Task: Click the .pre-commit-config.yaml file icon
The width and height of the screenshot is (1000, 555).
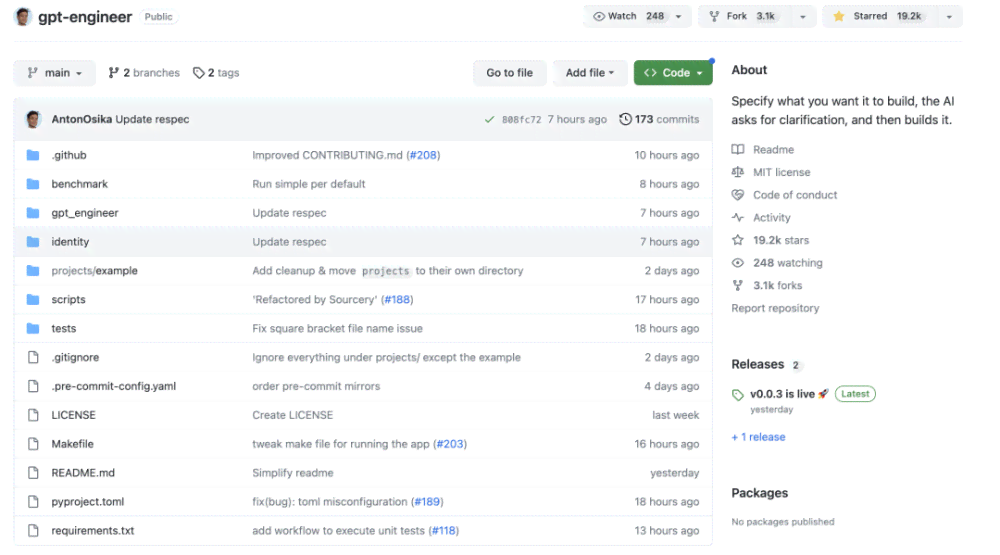Action: [x=33, y=386]
